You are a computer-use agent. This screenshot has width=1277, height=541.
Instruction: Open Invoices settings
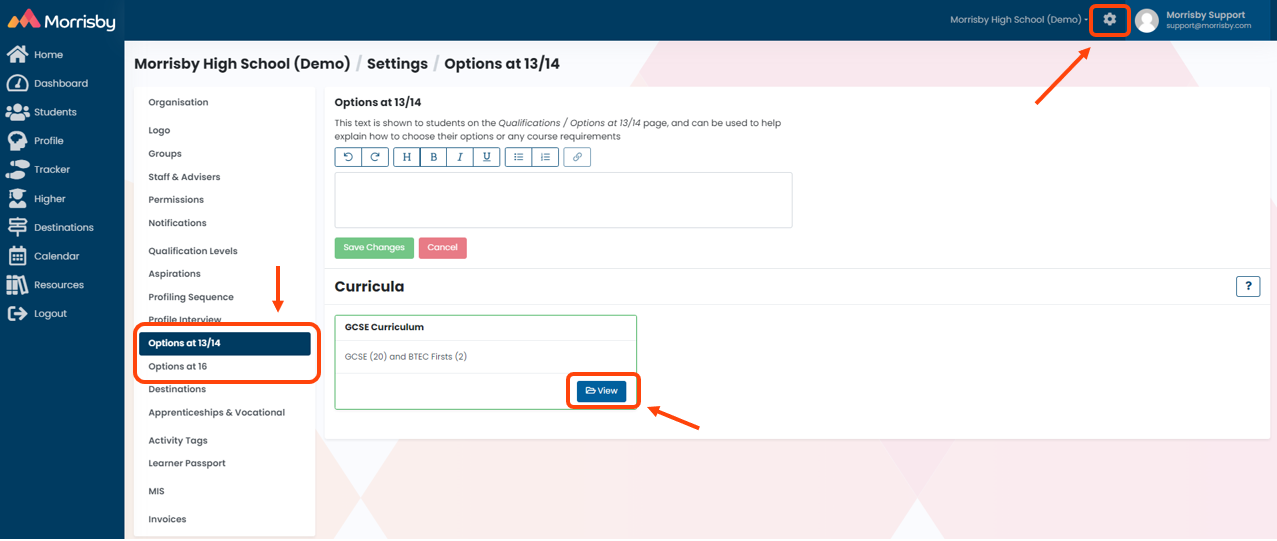[x=167, y=519]
